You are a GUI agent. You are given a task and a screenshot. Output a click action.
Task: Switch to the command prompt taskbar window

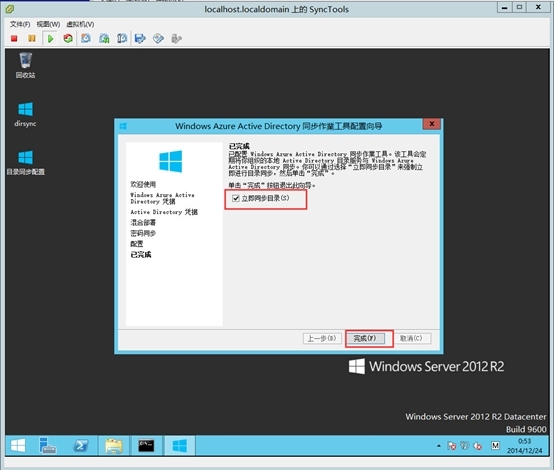click(x=146, y=445)
